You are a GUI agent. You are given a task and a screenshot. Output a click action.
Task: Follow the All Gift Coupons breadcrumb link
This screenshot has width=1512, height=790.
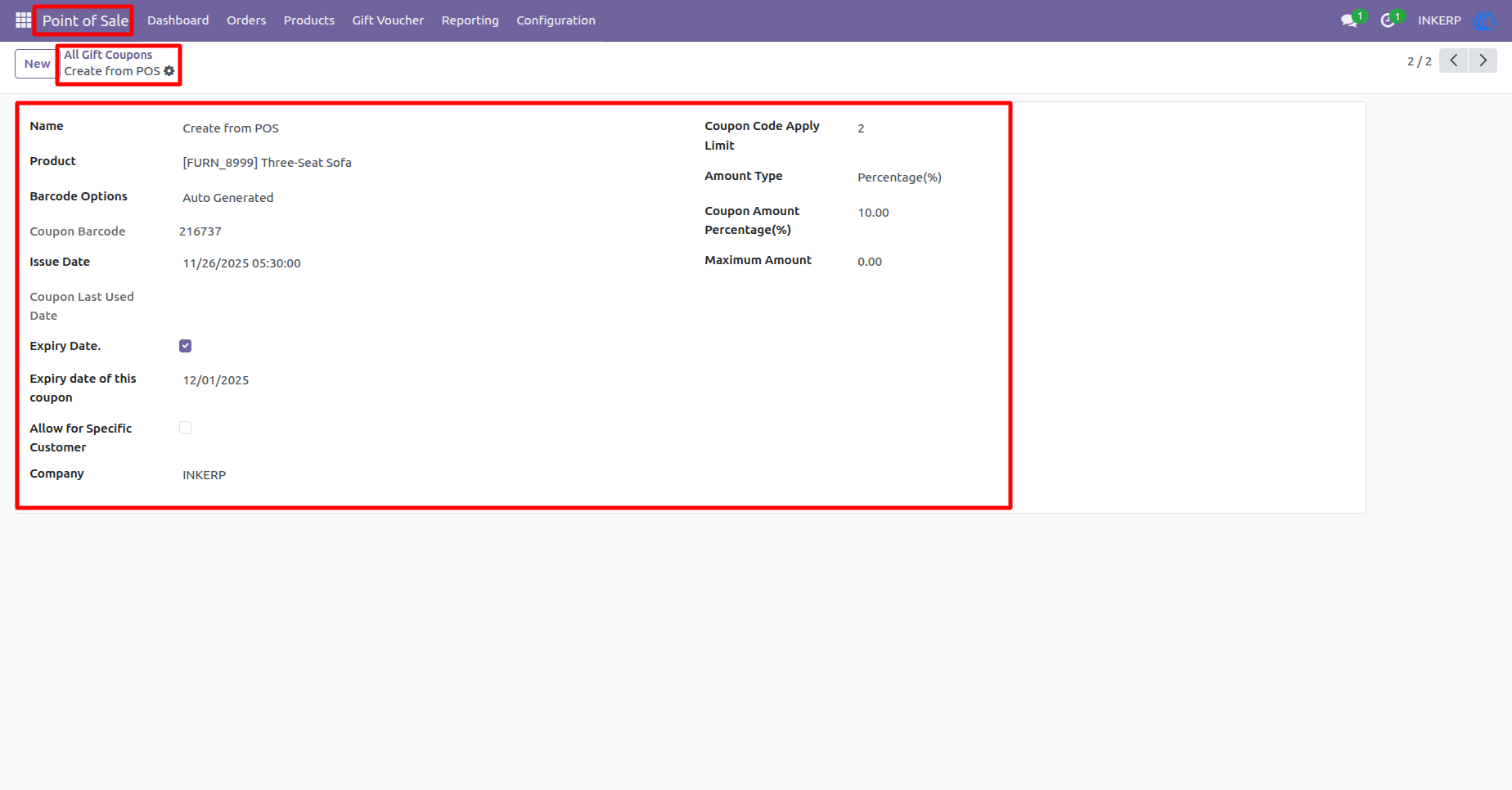108,55
